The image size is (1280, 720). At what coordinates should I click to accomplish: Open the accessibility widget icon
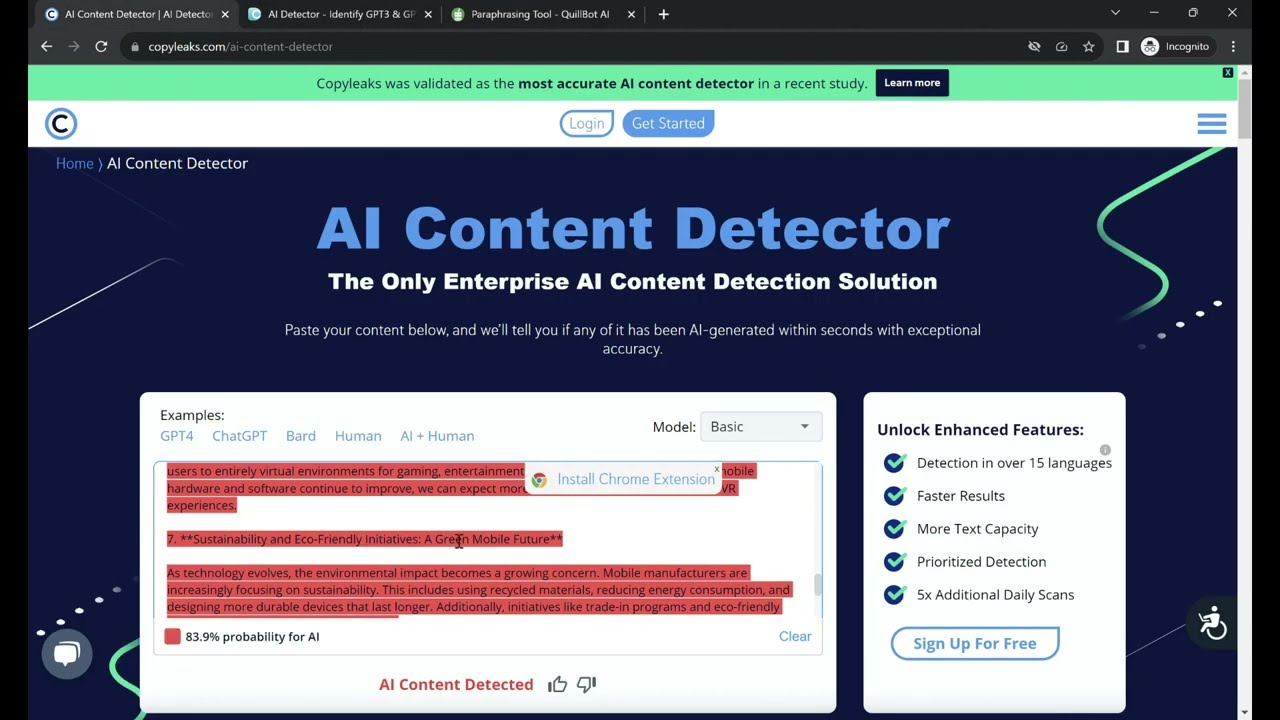(x=1212, y=623)
